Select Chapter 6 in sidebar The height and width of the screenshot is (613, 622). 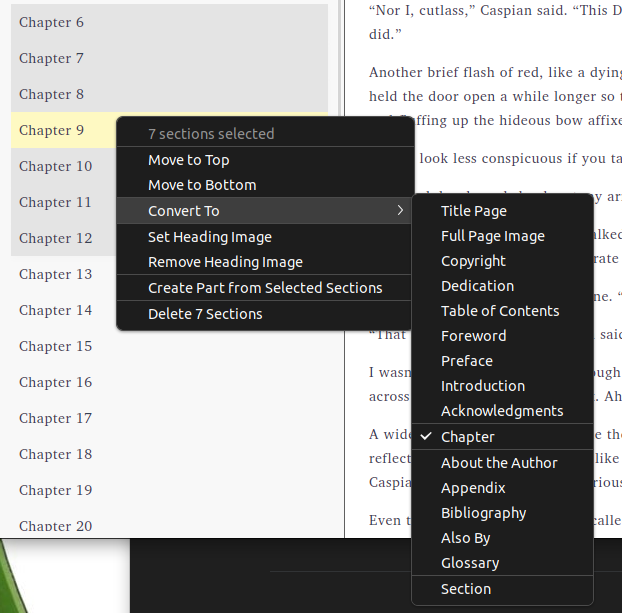(169, 22)
